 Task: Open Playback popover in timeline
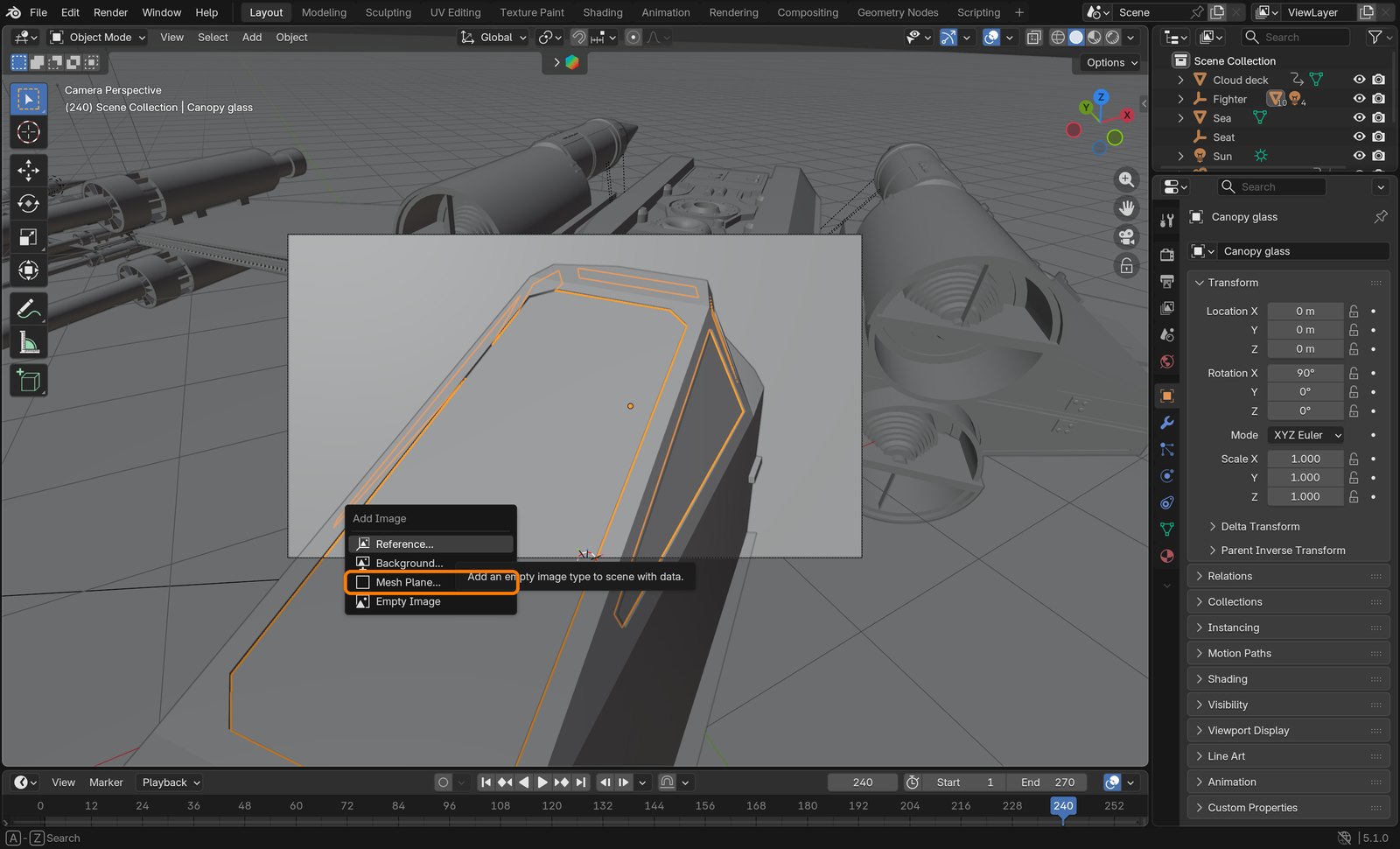point(171,782)
